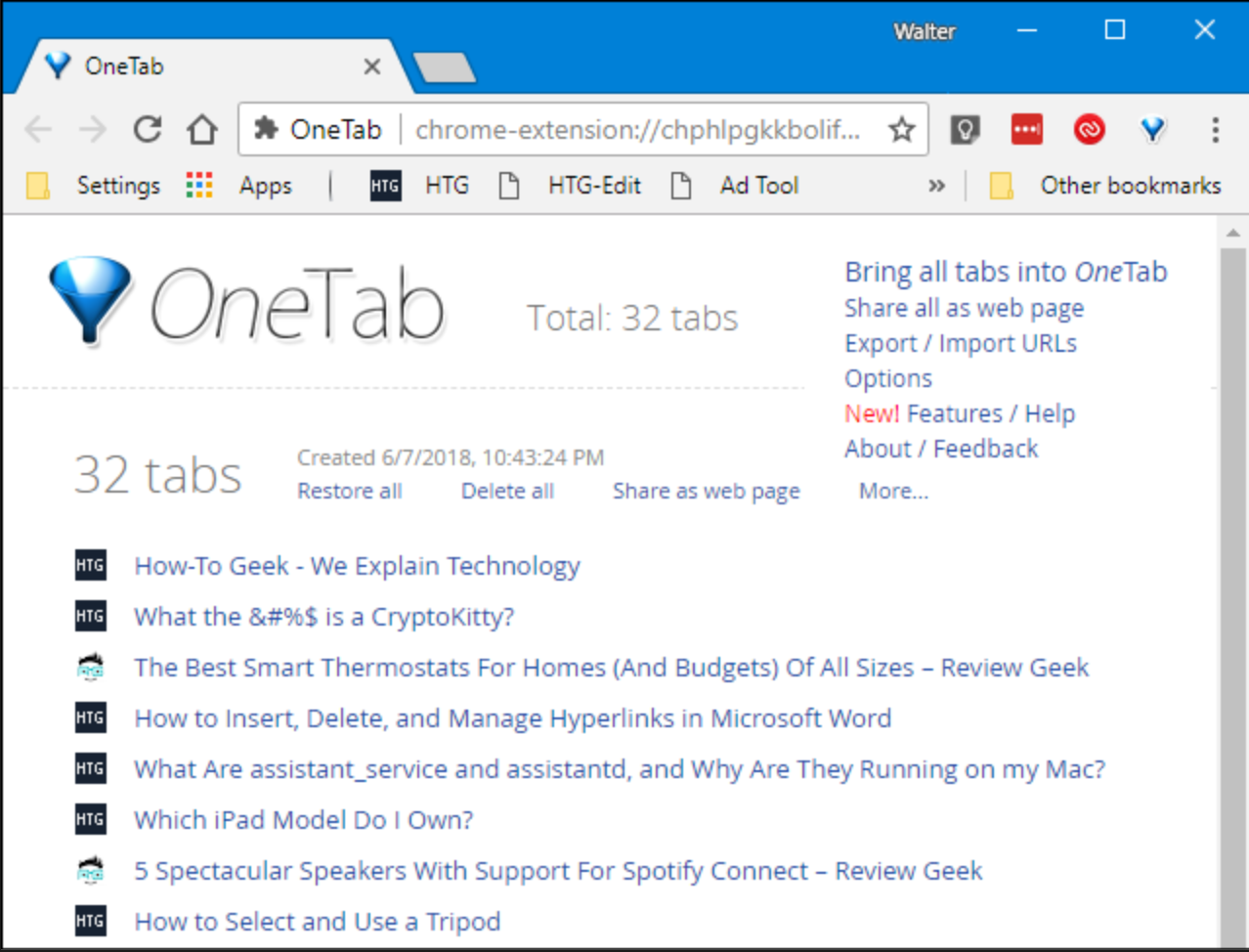Close the OneTab browser tab
1249x952 pixels.
tap(372, 66)
